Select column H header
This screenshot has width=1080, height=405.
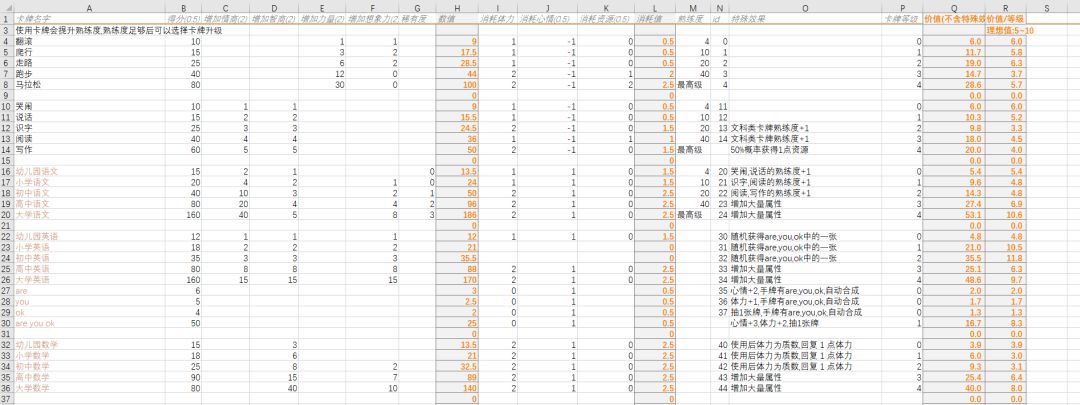(455, 8)
